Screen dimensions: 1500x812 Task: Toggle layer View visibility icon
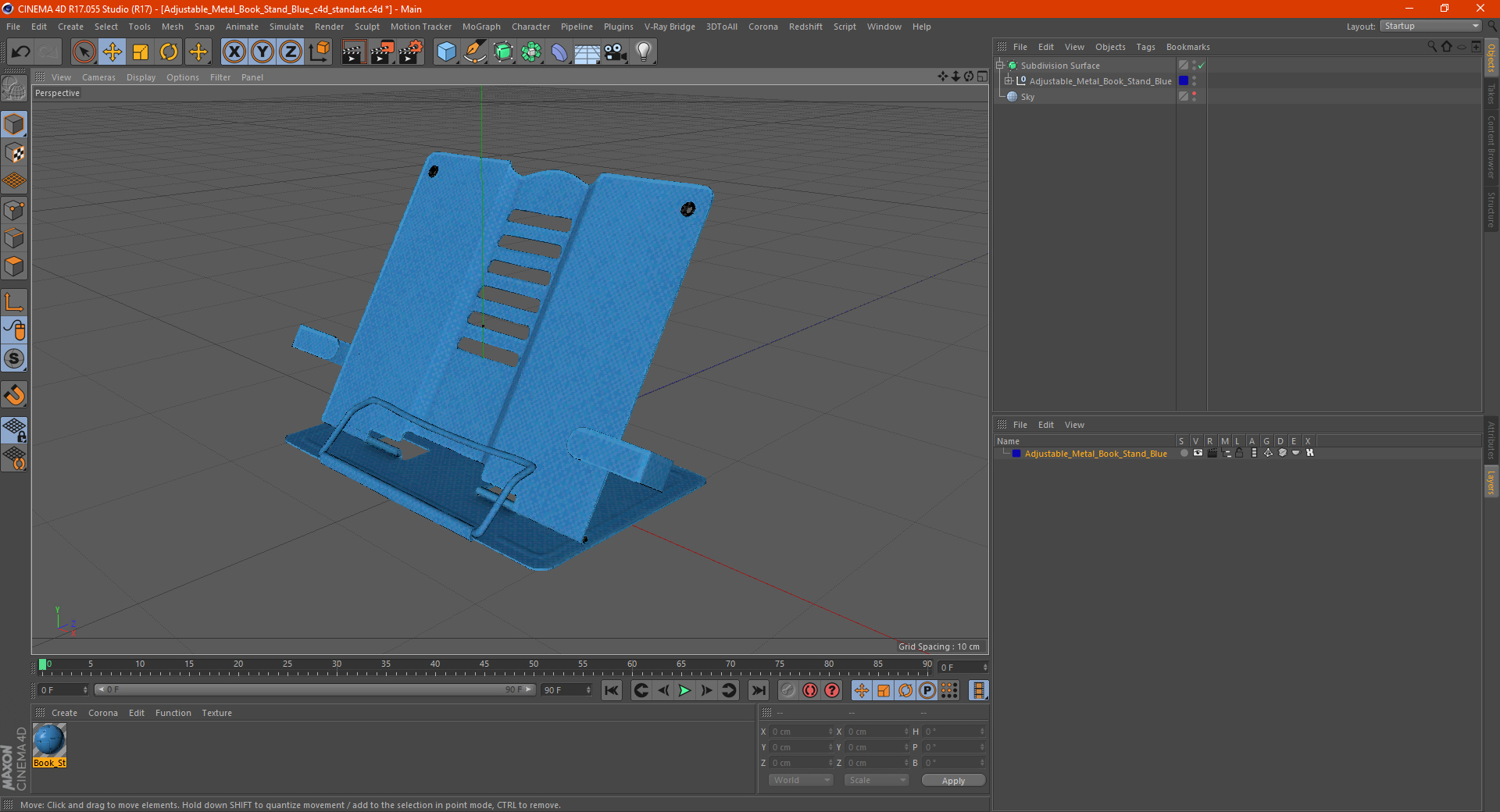pyautogui.click(x=1198, y=453)
